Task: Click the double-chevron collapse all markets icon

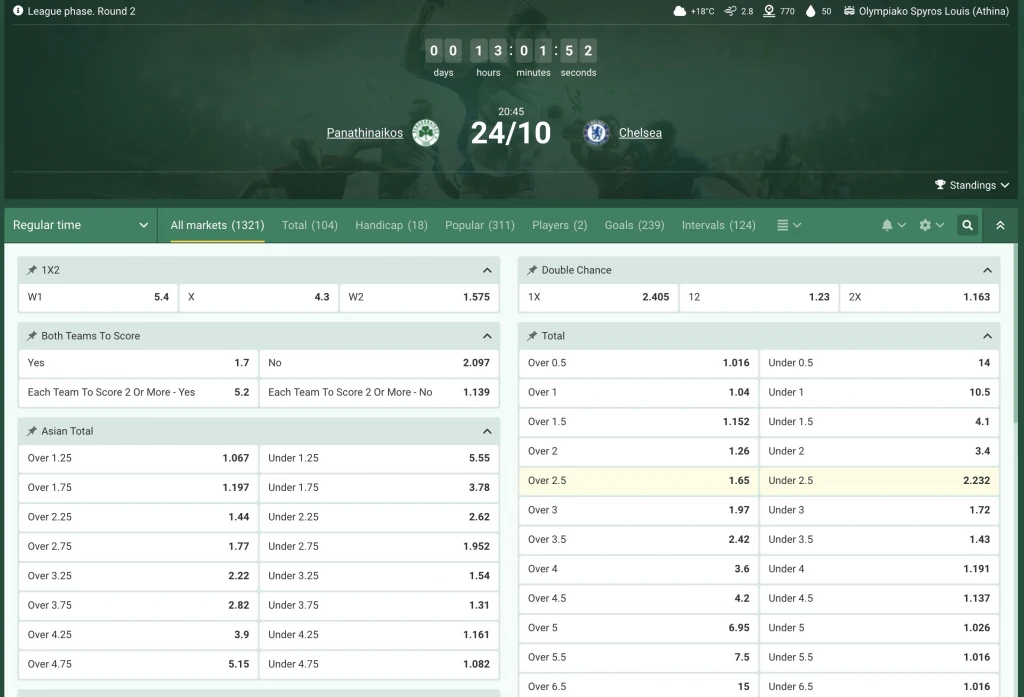Action: [x=1000, y=226]
